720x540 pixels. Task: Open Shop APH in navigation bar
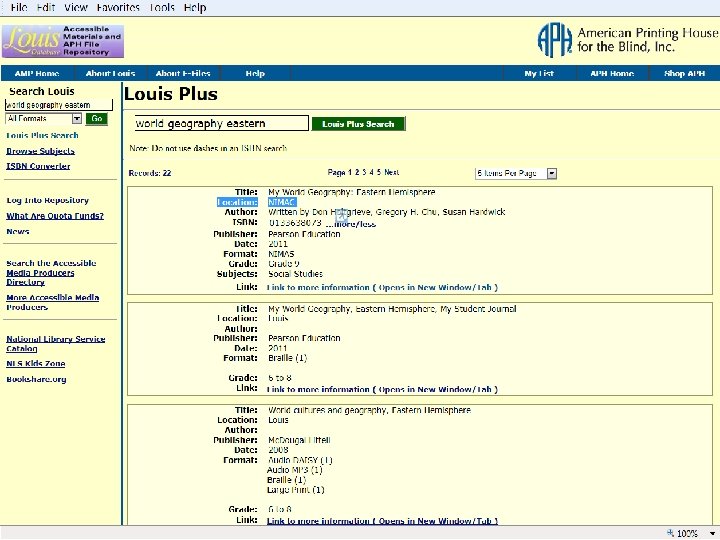pos(684,73)
